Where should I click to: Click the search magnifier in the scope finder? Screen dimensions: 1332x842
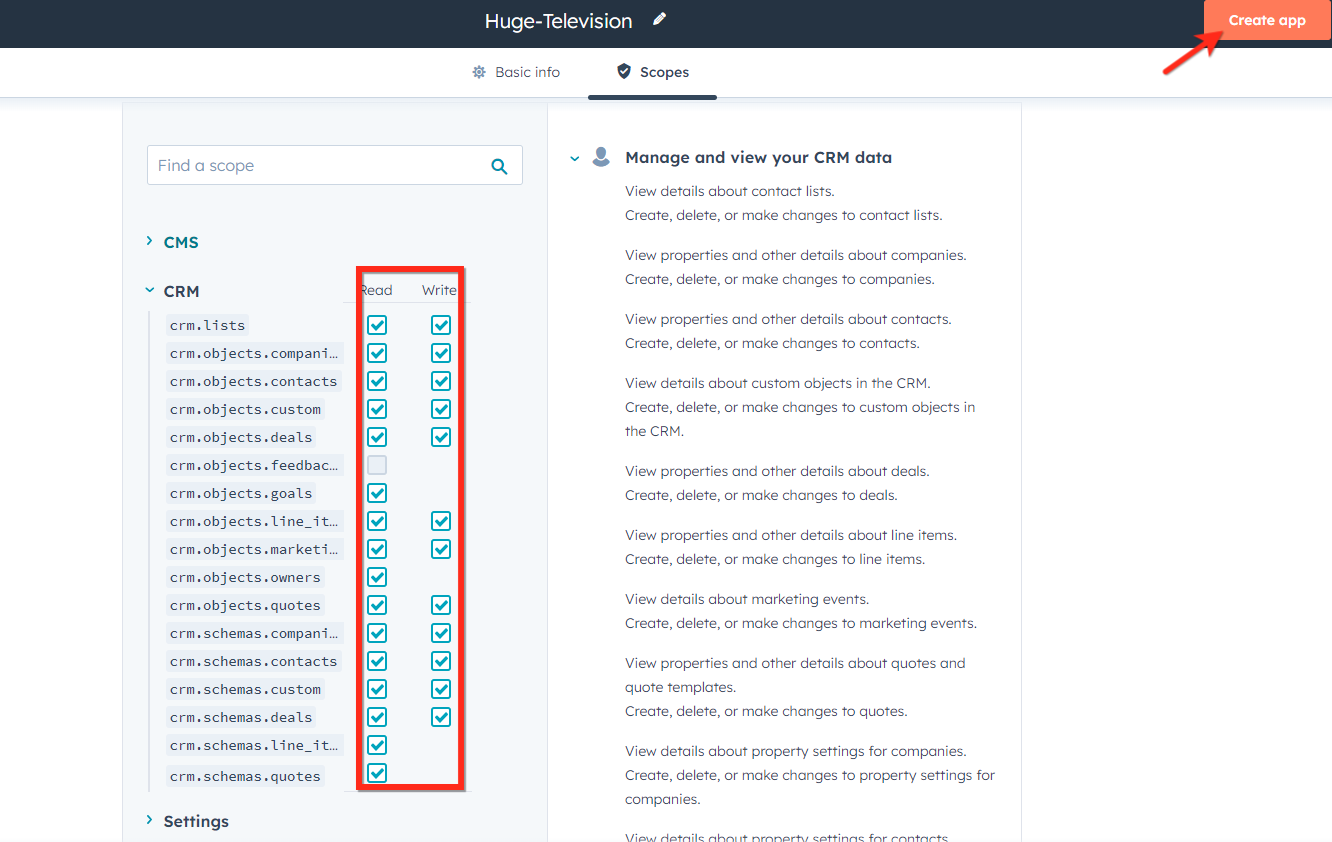click(499, 165)
